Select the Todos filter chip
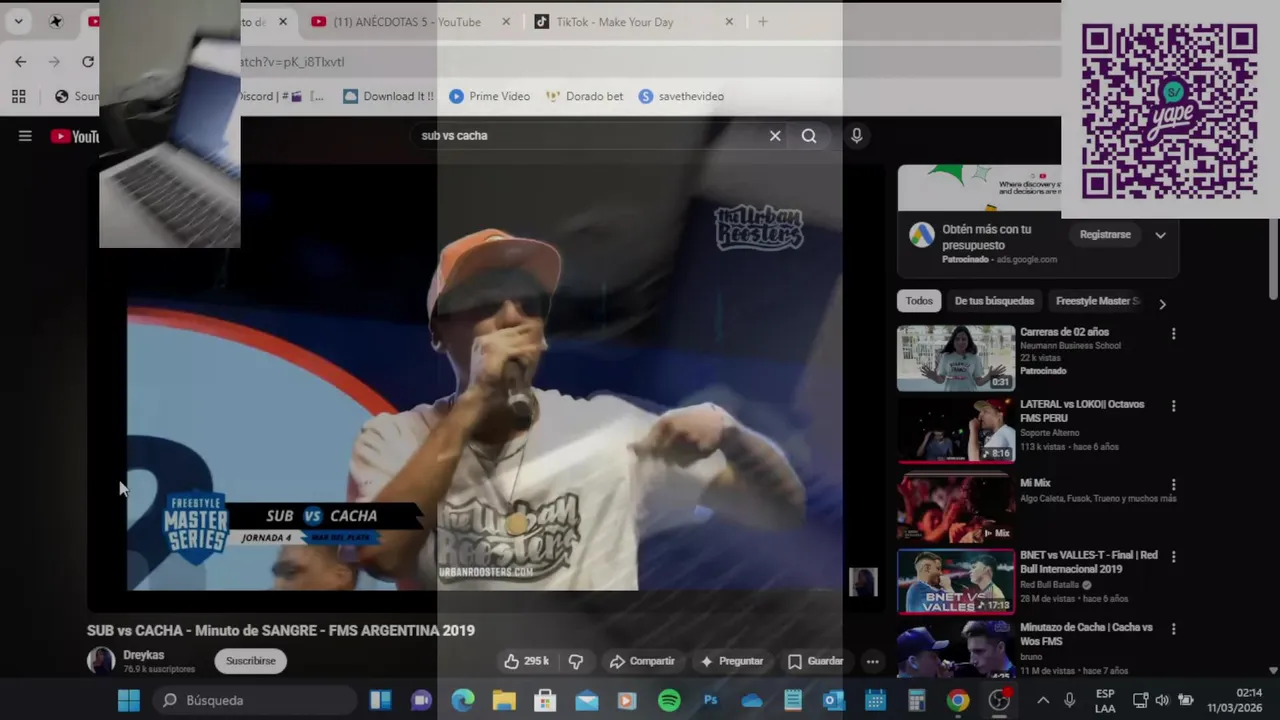 point(919,301)
